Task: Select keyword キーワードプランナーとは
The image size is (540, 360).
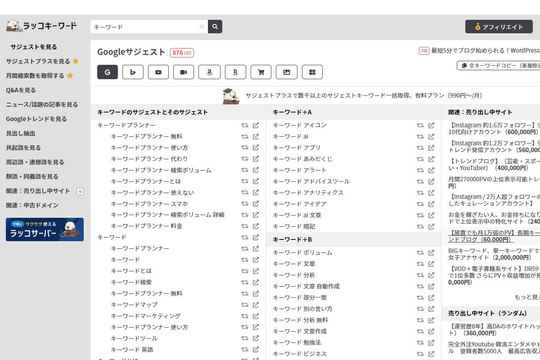Action: 146,181
